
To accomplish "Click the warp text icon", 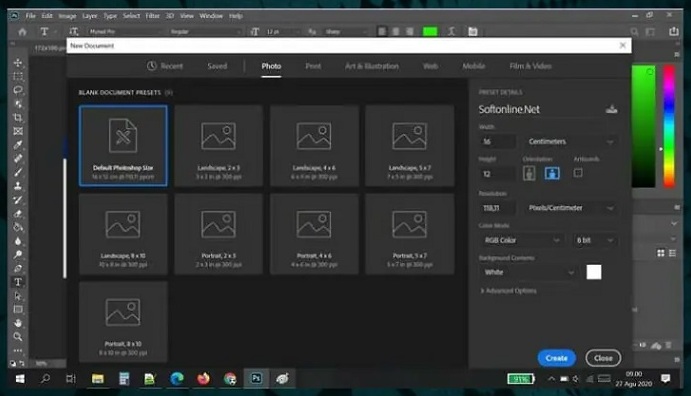I will tap(451, 31).
